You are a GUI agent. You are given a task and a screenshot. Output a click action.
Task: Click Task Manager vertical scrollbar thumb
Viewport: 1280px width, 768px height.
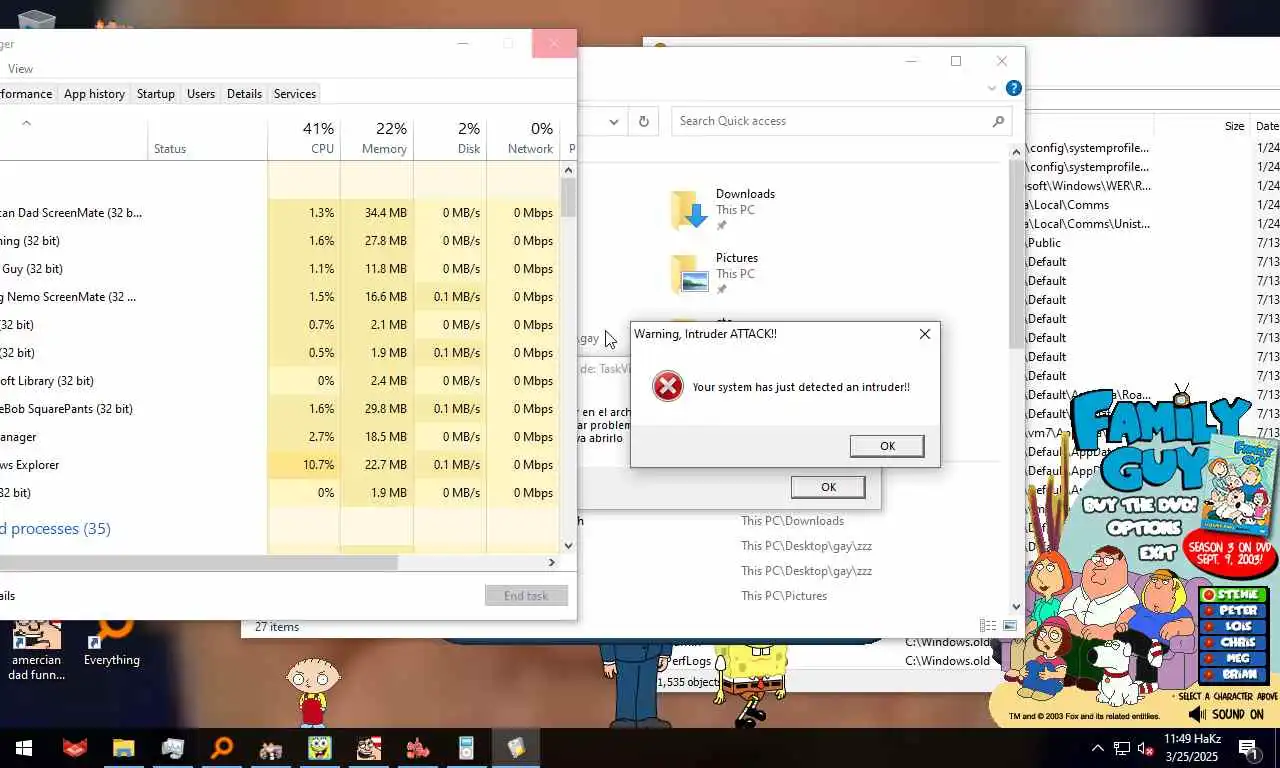pos(568,198)
